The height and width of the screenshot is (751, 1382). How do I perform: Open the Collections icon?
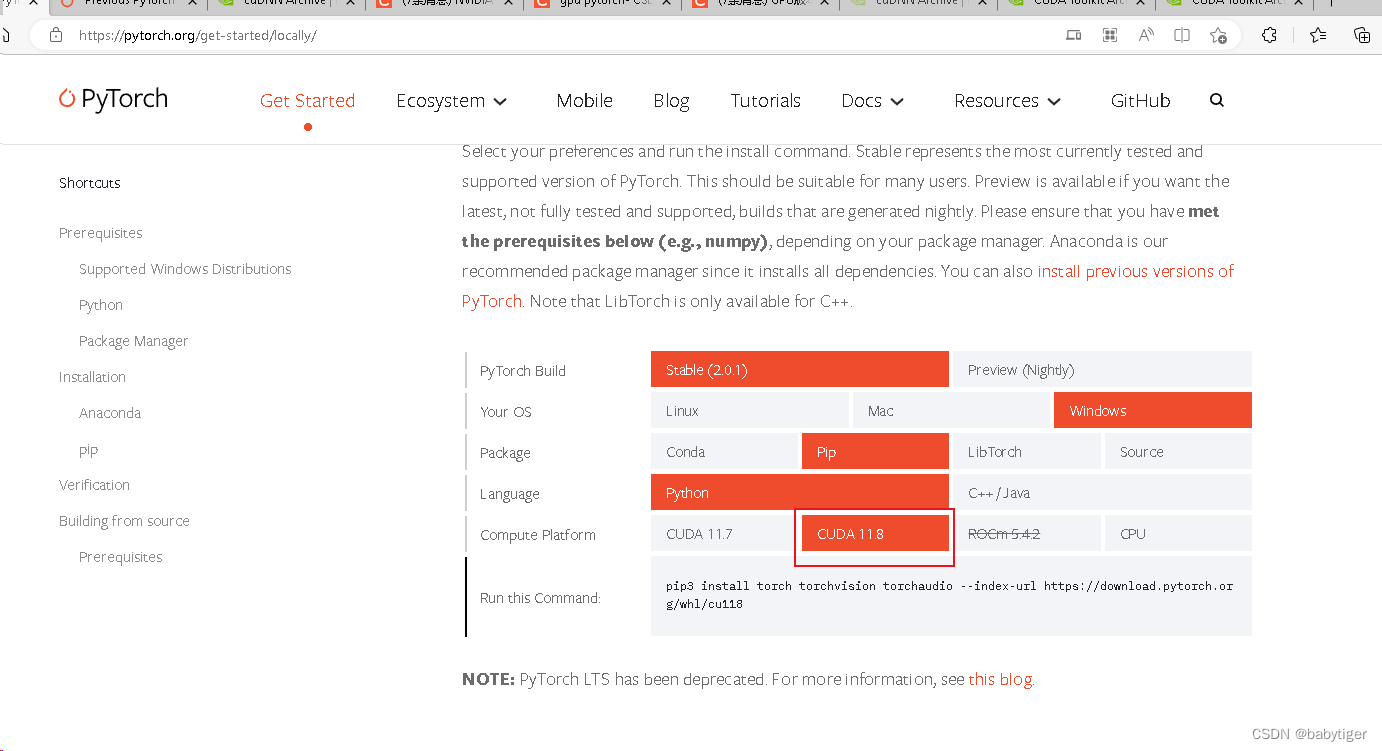[1361, 35]
